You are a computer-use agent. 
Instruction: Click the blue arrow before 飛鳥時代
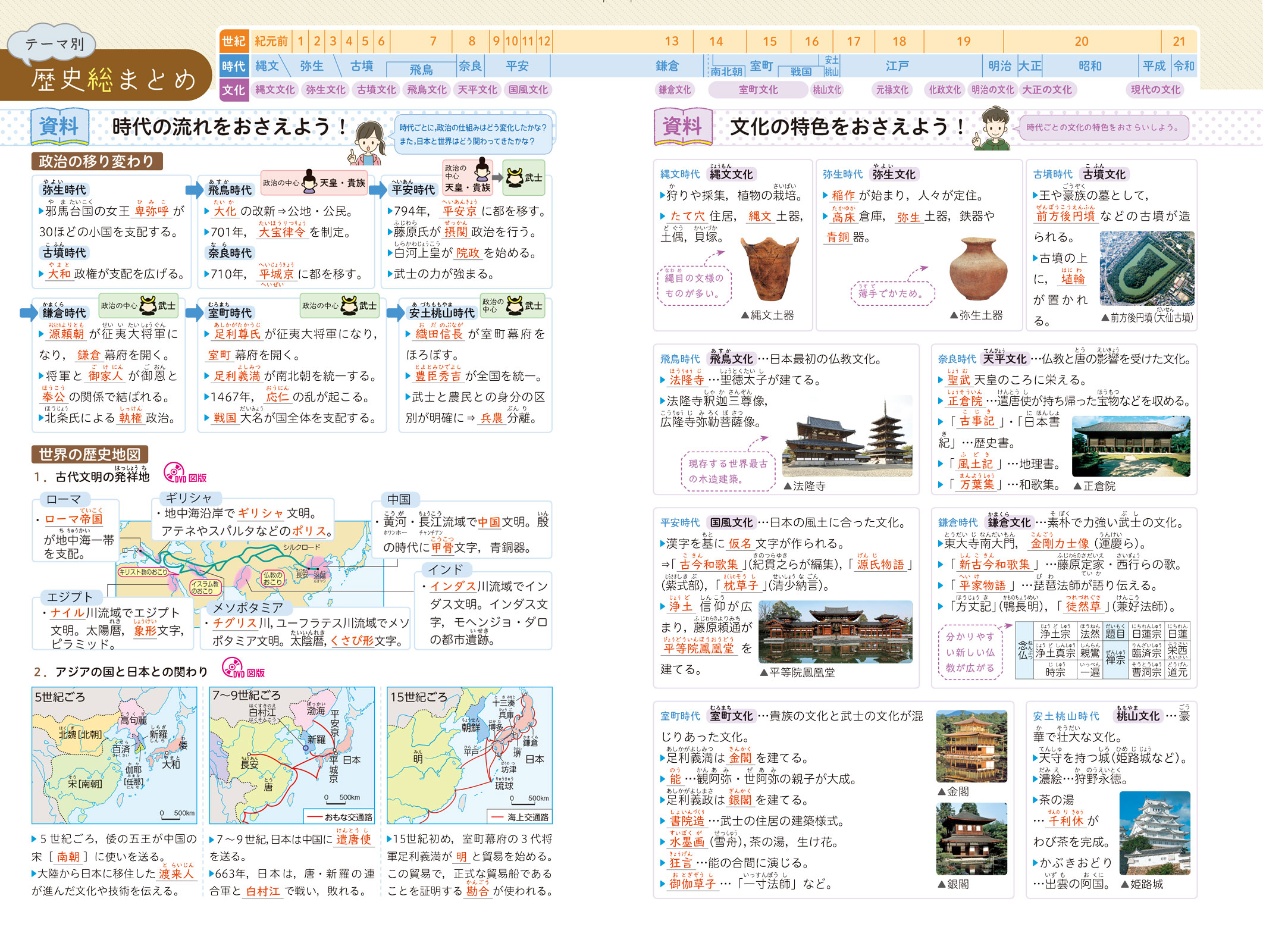tap(194, 190)
